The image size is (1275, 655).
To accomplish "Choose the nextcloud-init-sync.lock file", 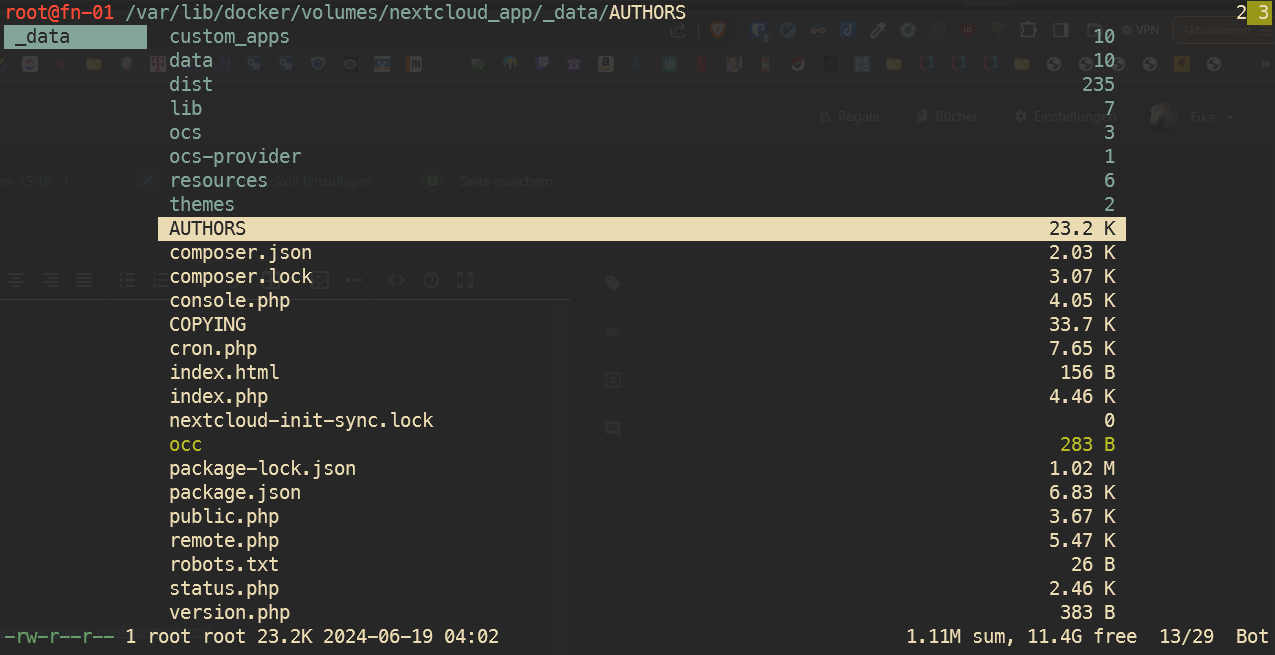I will (x=301, y=421).
